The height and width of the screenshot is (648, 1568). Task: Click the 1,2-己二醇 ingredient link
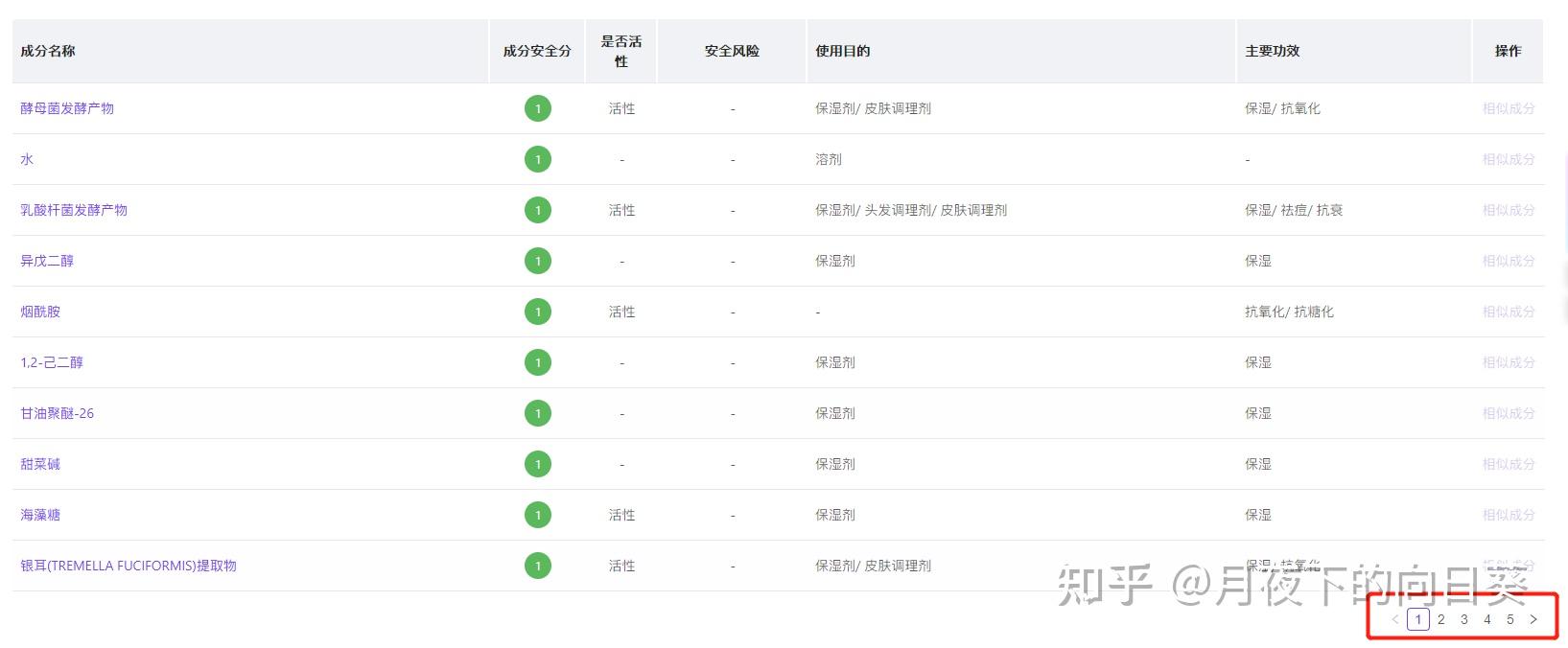click(x=52, y=362)
